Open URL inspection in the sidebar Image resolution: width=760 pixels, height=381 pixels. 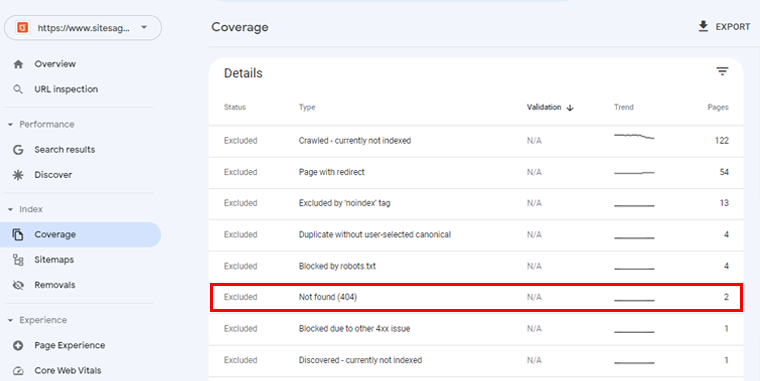(x=66, y=89)
